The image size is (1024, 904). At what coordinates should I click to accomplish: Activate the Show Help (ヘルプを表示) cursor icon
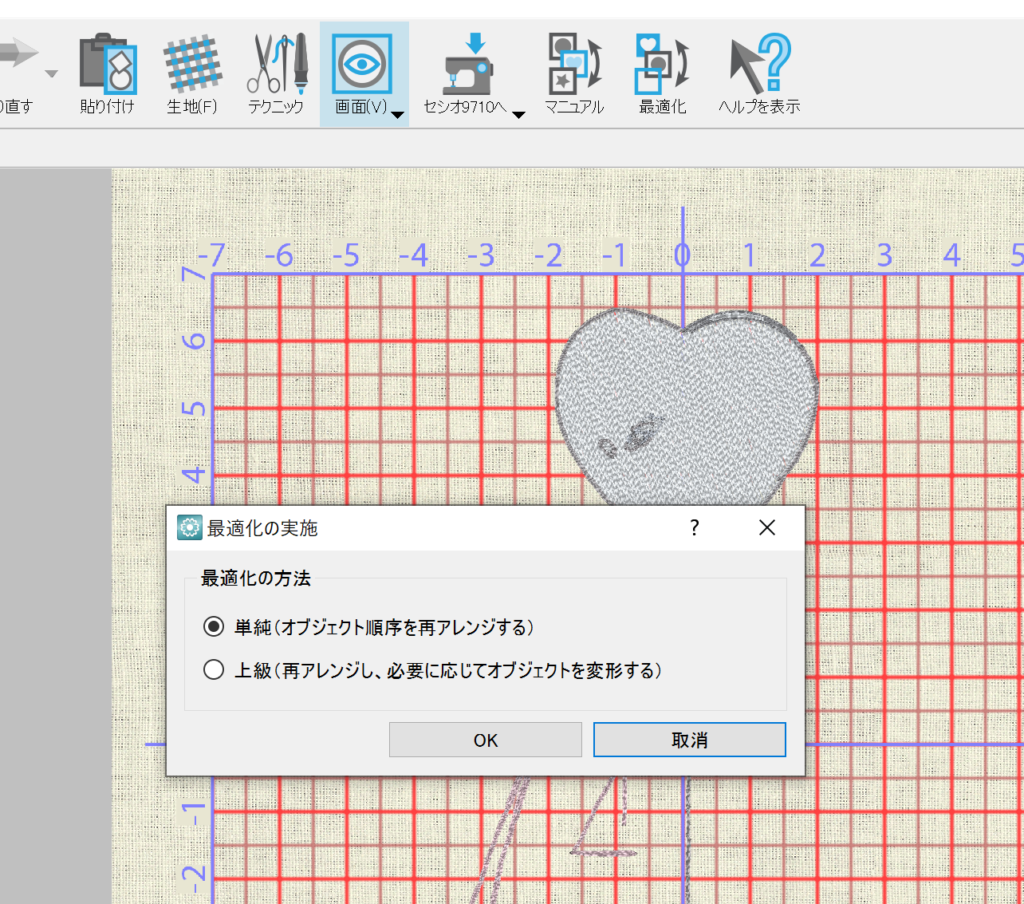758,63
